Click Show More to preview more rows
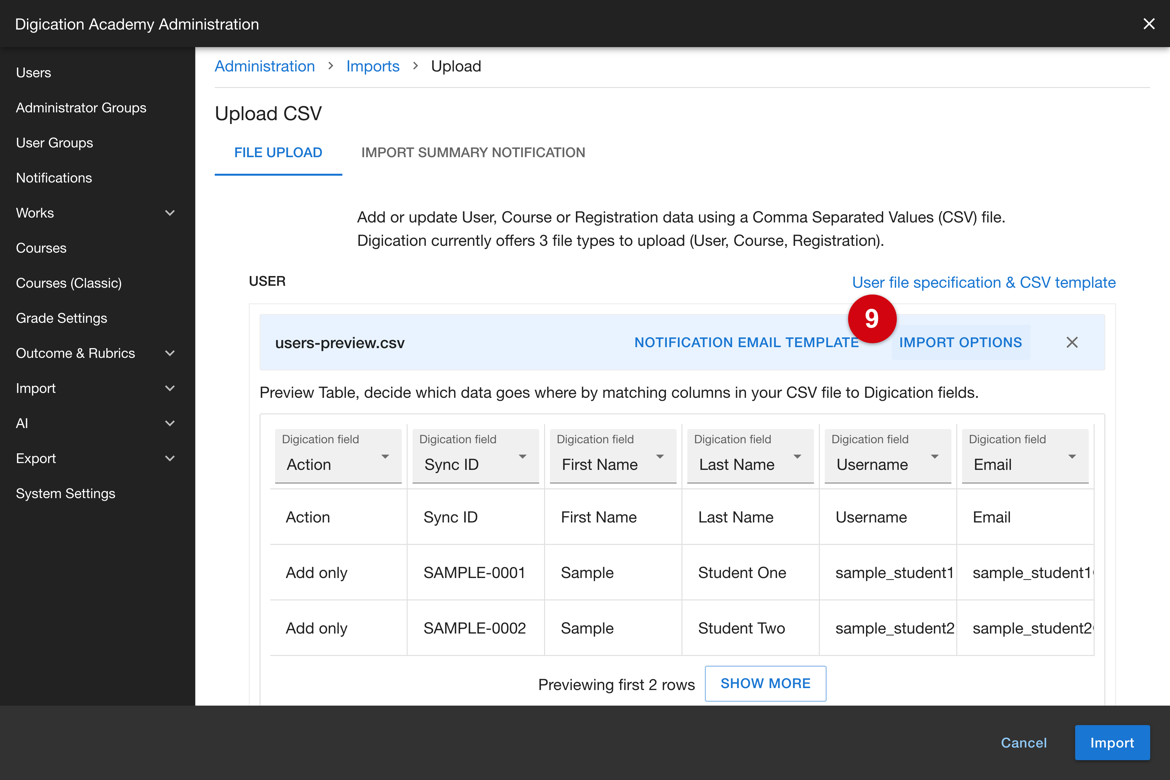 766,684
